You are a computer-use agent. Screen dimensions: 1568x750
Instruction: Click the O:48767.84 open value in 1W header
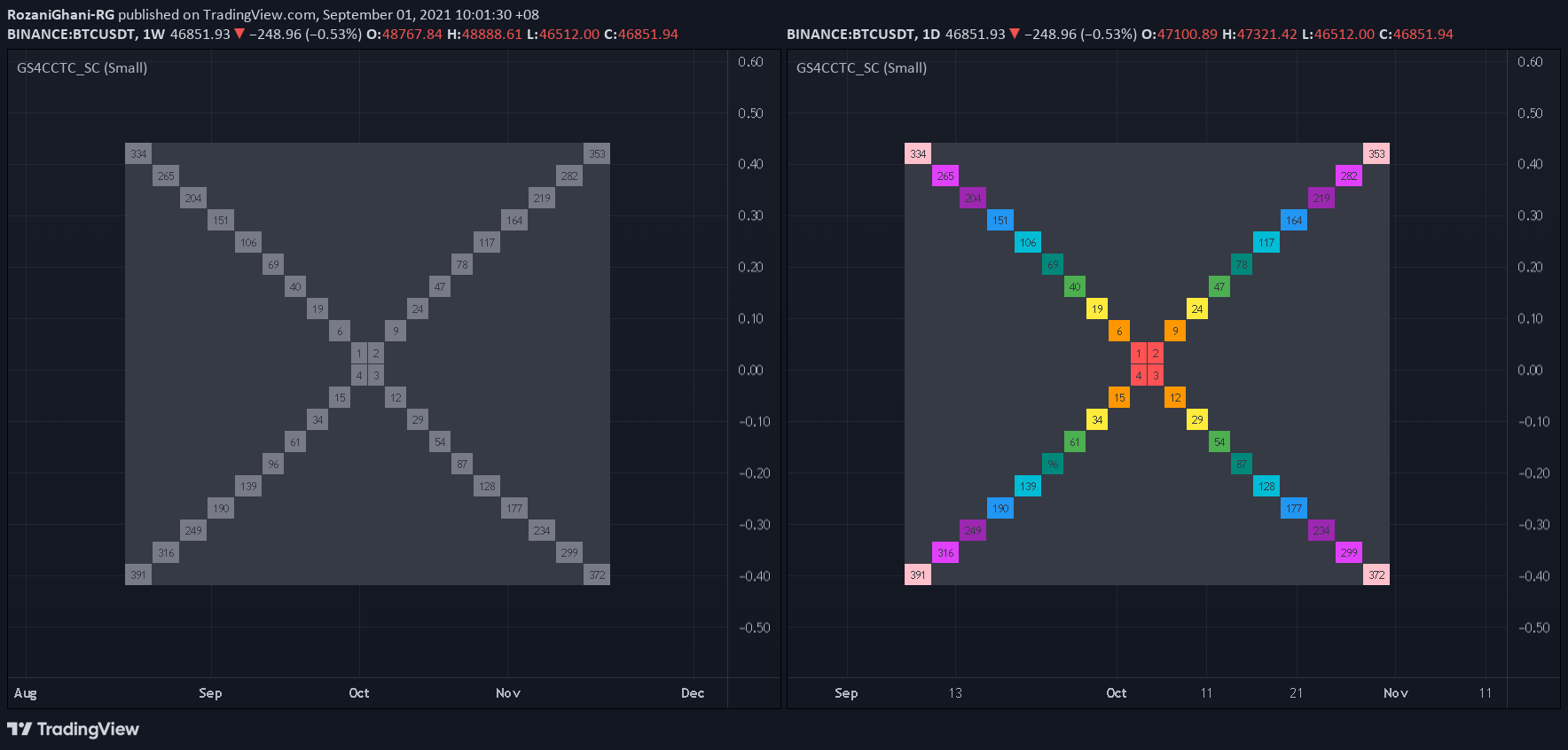404,34
